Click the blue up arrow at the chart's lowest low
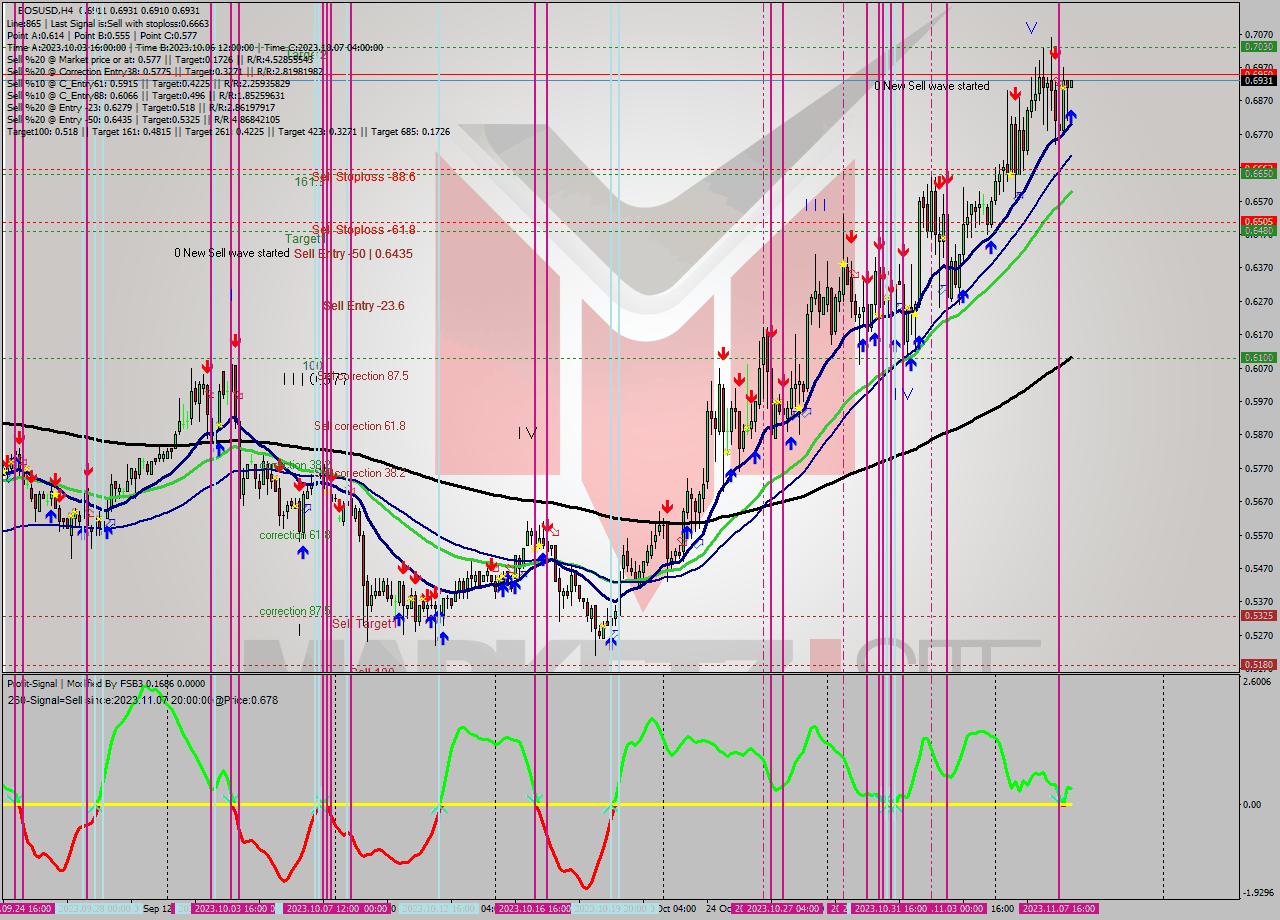This screenshot has height=920, width=1280. (611, 641)
